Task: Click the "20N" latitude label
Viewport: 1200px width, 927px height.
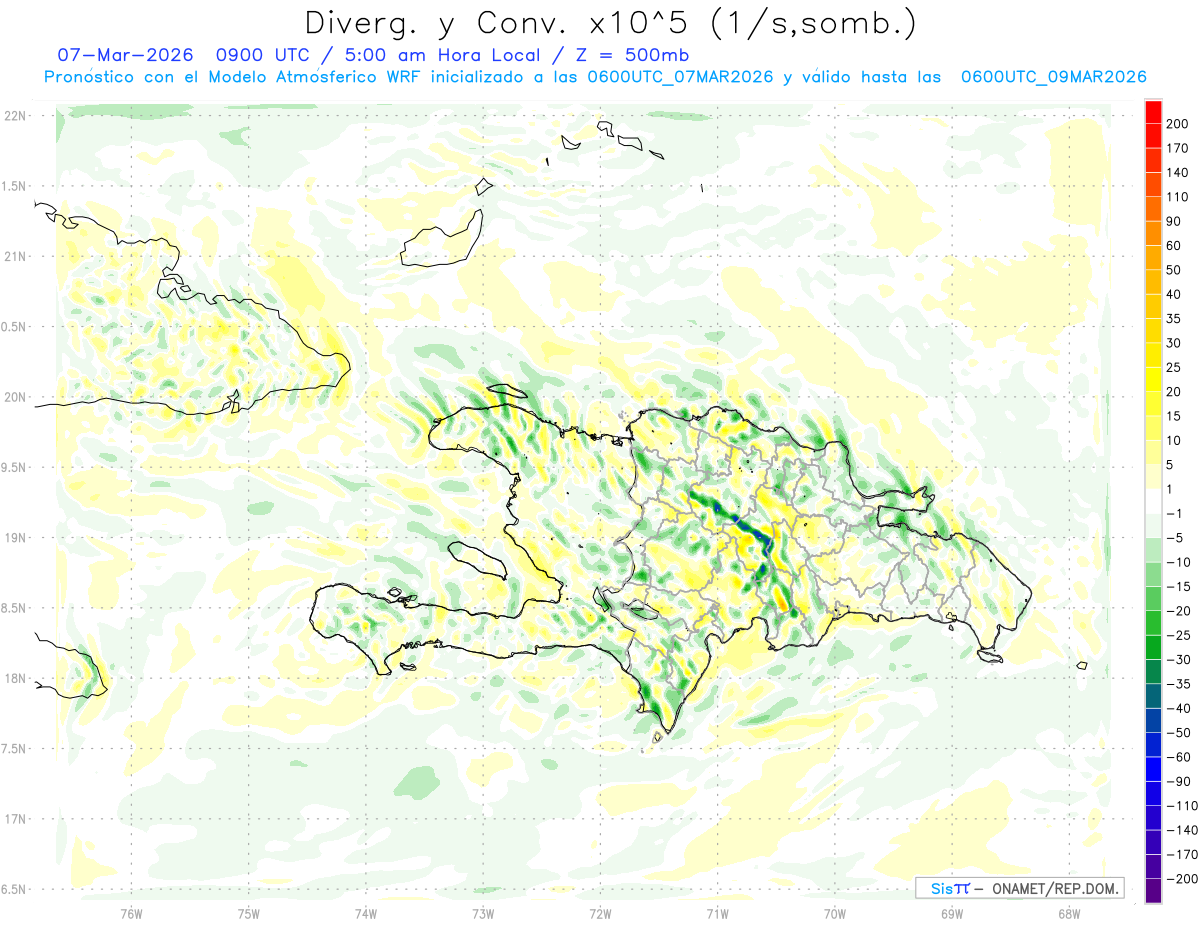Action: point(14,397)
